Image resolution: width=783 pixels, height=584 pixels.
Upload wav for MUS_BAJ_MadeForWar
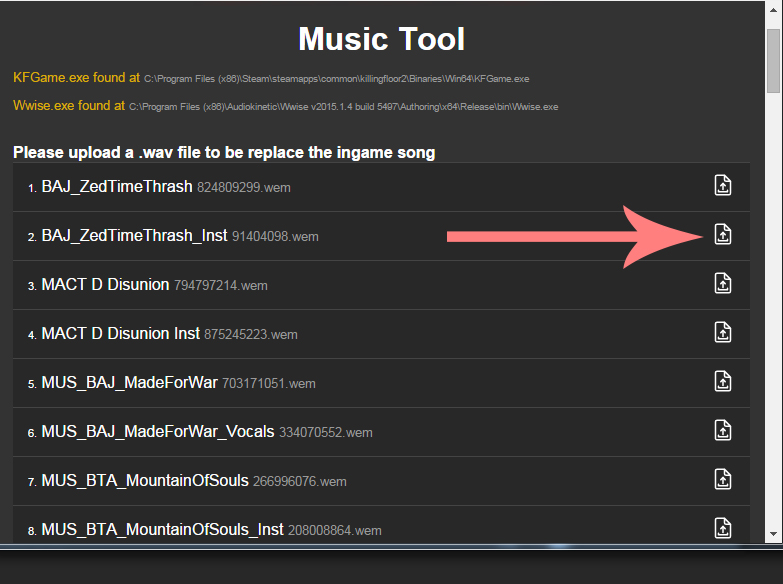point(723,382)
